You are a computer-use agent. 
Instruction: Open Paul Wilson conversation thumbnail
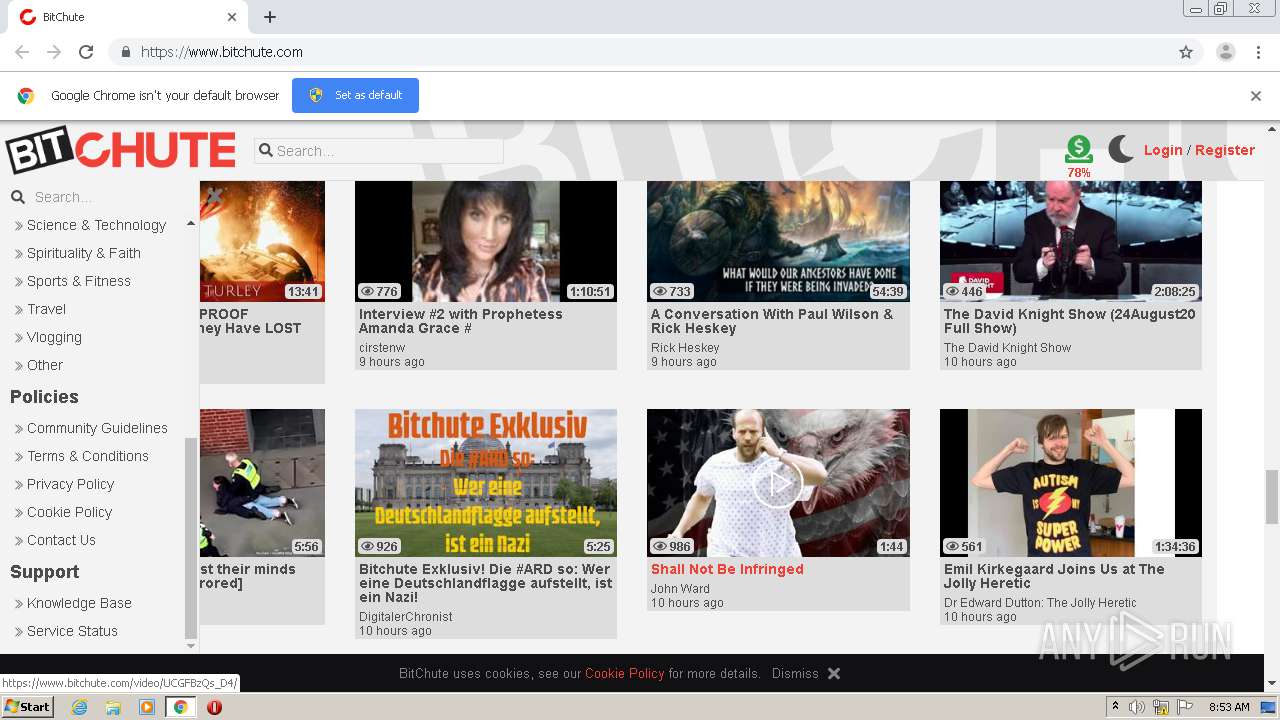tap(778, 241)
